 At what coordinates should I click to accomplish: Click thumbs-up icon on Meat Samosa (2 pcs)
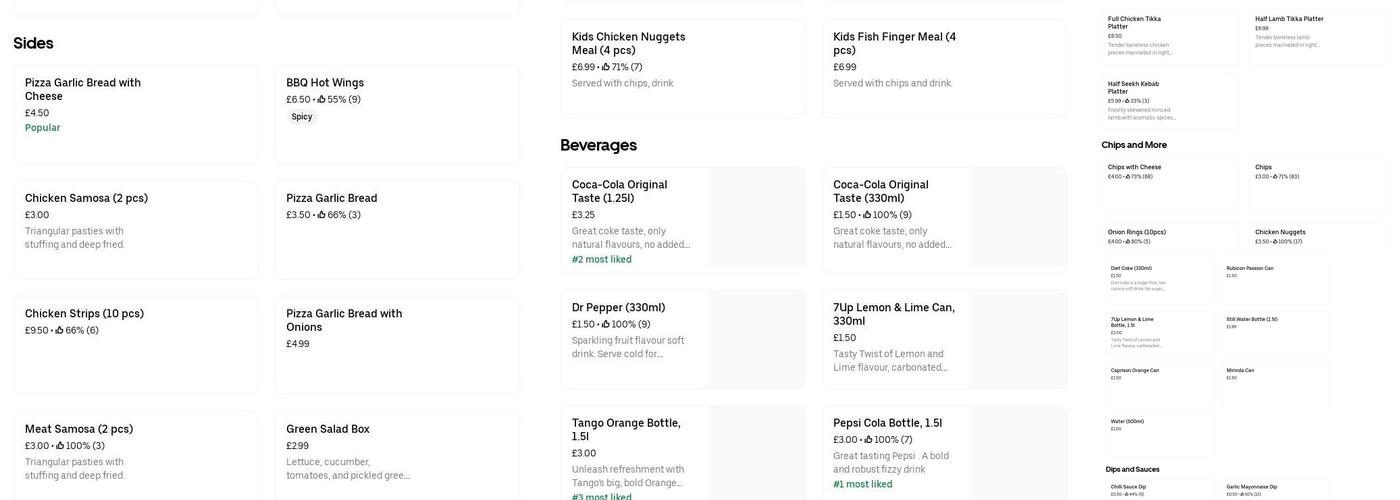pyautogui.click(x=60, y=446)
